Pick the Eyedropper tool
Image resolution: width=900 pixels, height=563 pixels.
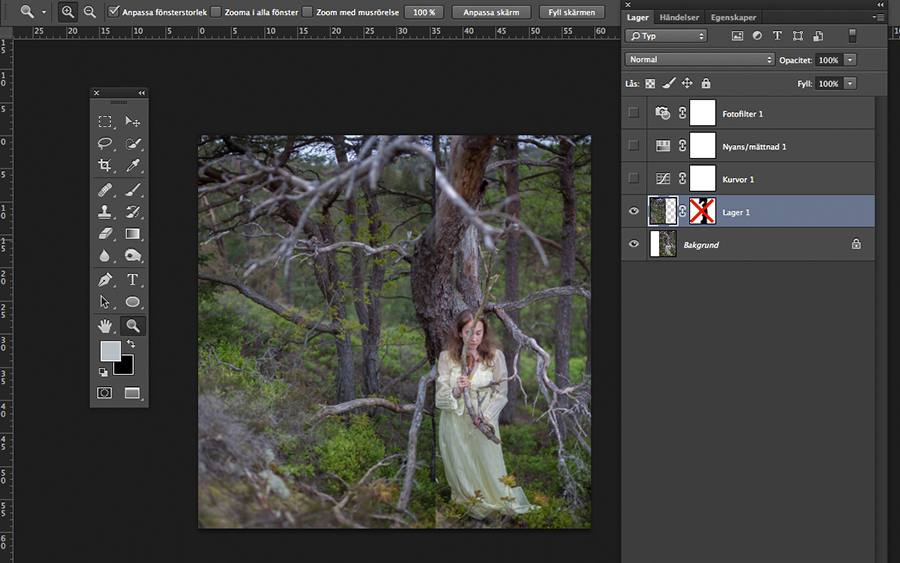pyautogui.click(x=133, y=166)
